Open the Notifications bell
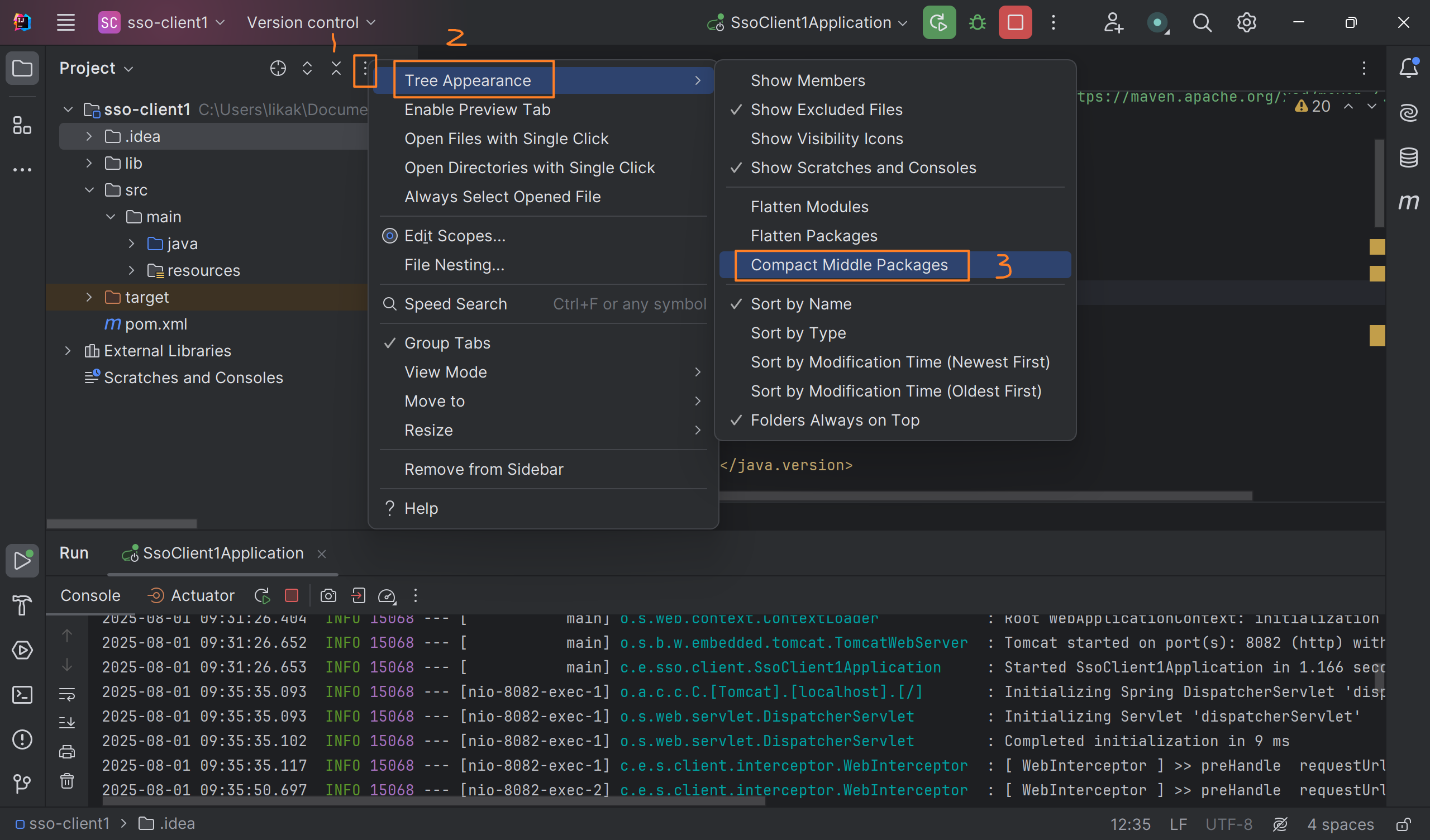This screenshot has height=840, width=1430. pos(1408,68)
